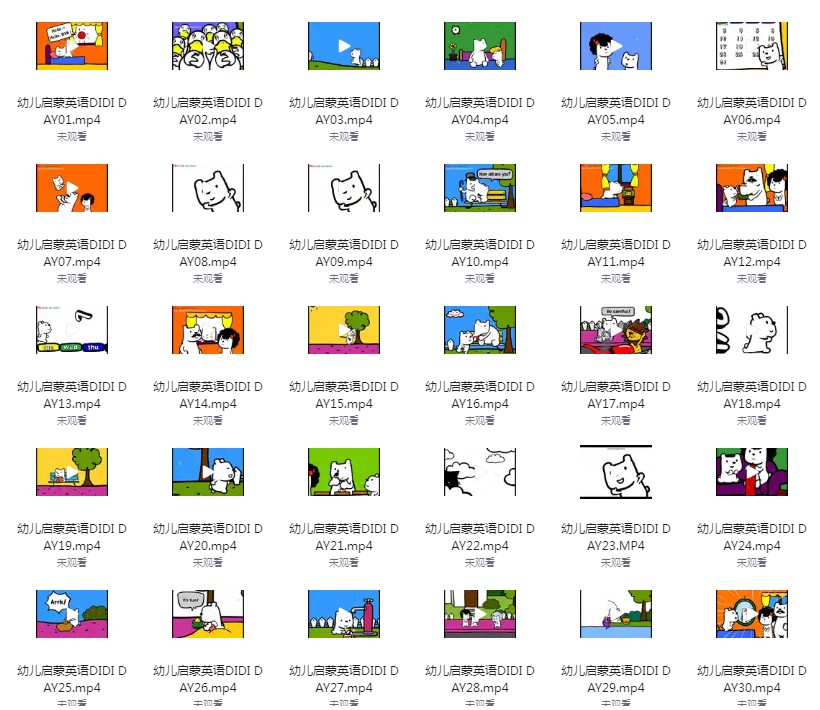This screenshot has width=820, height=710.
Task: Select file name 幼儿启蒙英语DIDI DAY06.mp4
Action: click(x=752, y=111)
